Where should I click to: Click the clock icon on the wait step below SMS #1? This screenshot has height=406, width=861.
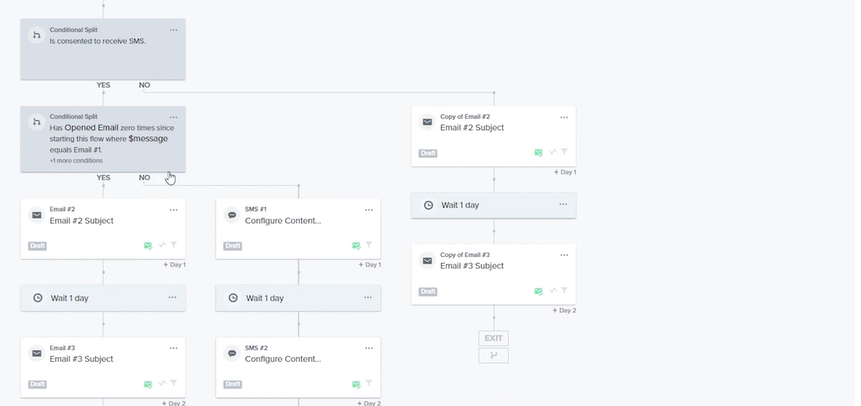[233, 298]
